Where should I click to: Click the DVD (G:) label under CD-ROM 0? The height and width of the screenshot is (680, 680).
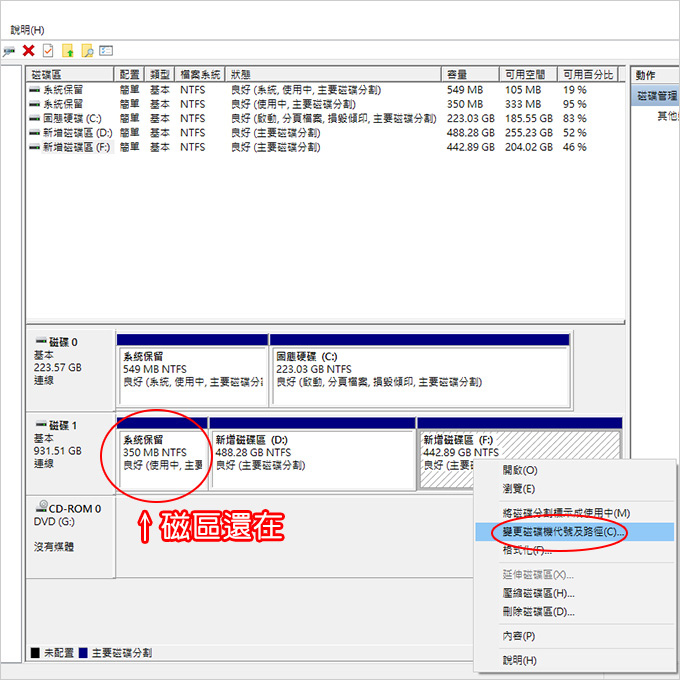(54, 522)
